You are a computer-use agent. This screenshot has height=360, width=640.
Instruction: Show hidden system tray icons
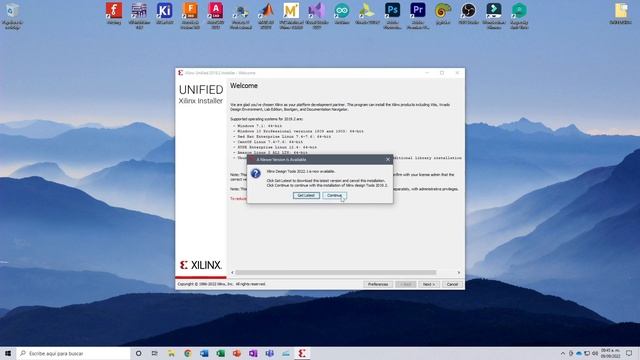pos(562,353)
